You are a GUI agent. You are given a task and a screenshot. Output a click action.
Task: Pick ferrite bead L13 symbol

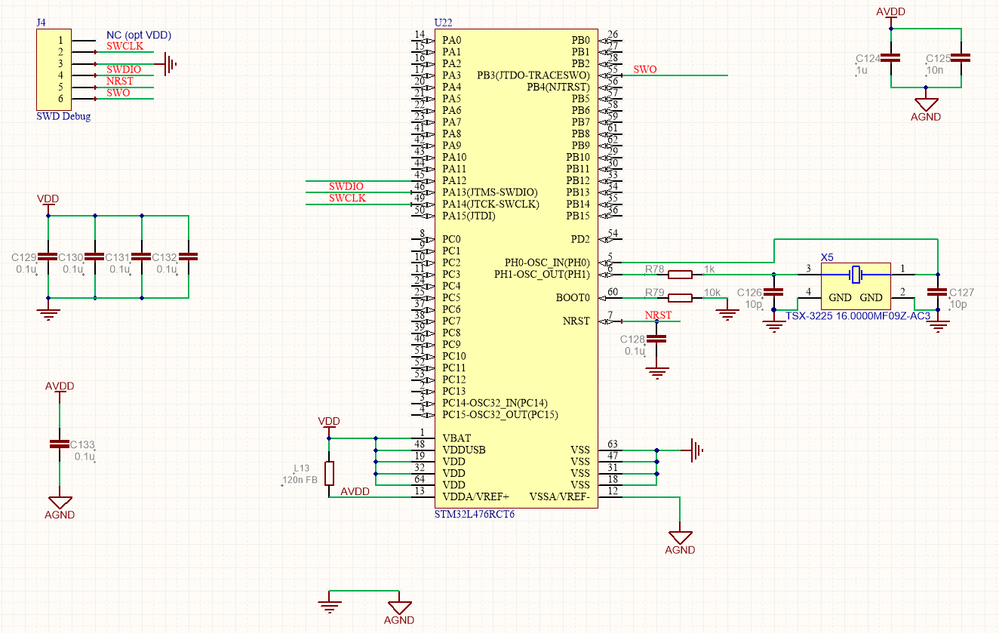click(x=329, y=473)
